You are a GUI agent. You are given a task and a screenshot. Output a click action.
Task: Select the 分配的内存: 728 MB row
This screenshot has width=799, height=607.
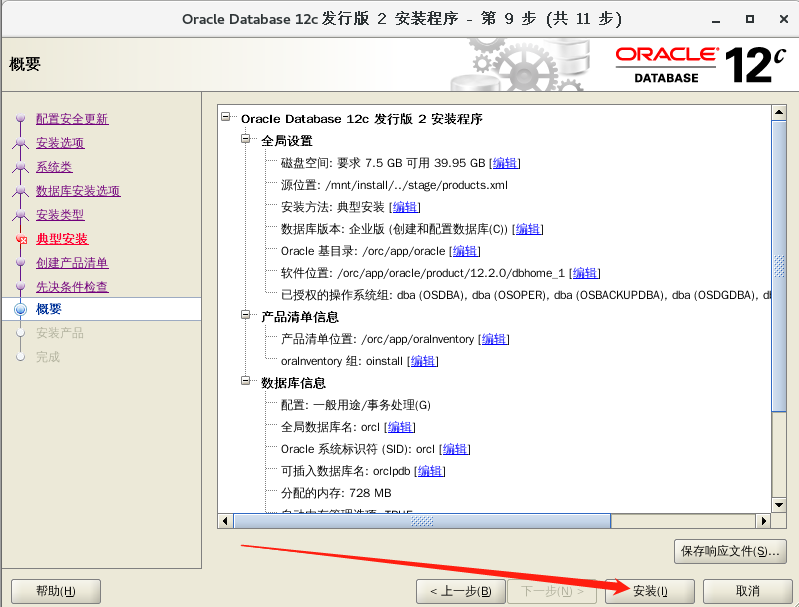pyautogui.click(x=336, y=493)
